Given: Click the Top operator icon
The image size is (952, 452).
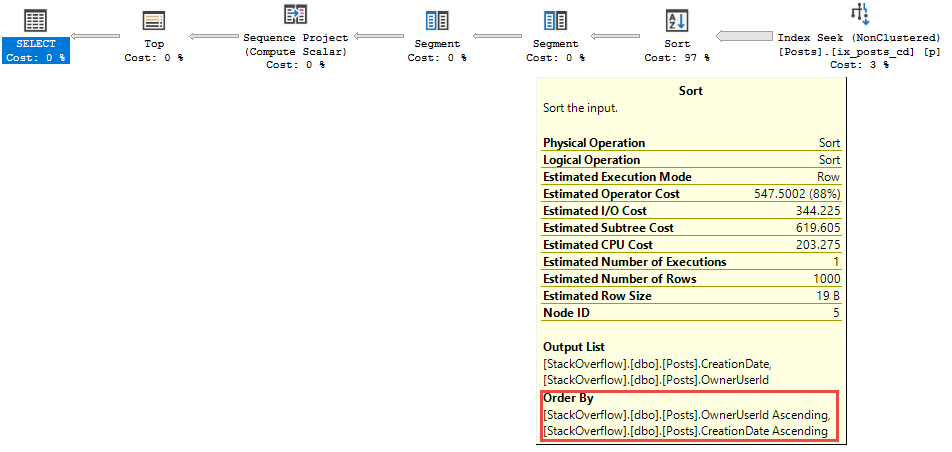Looking at the screenshot, I should tap(154, 20).
